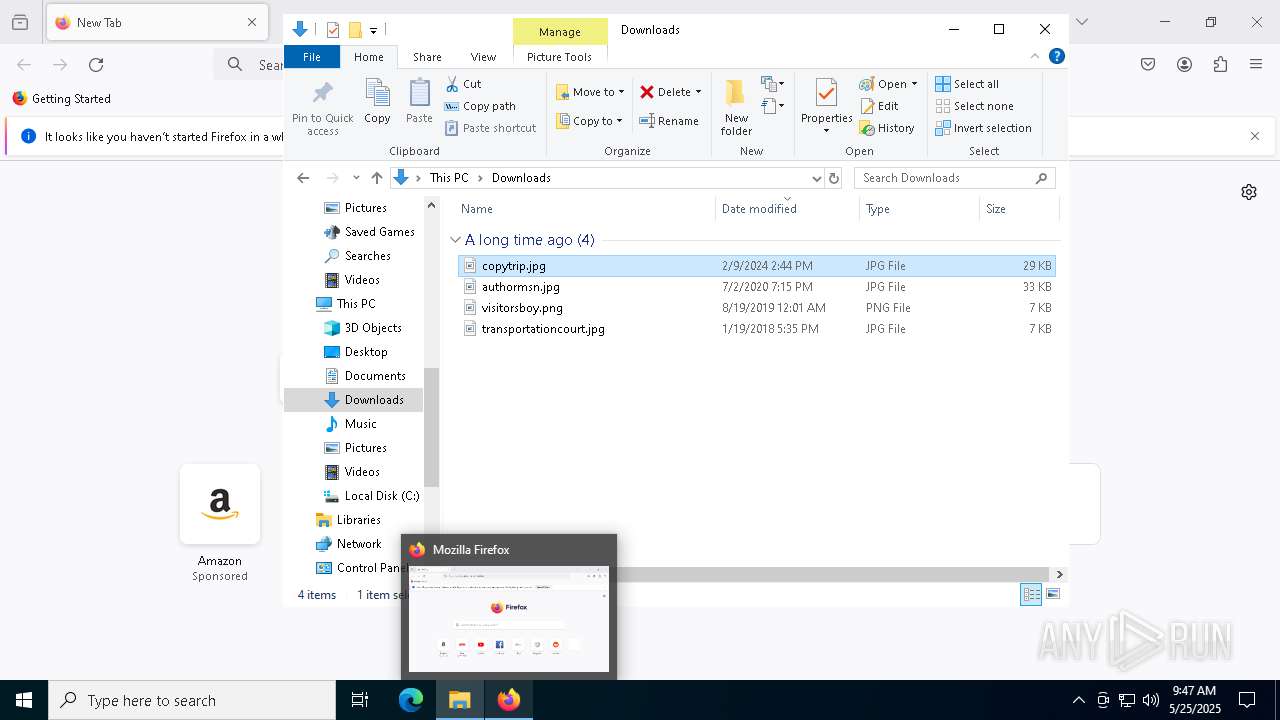Viewport: 1280px width, 720px height.
Task: Minimize the ribbon chevron
Action: (x=1035, y=57)
